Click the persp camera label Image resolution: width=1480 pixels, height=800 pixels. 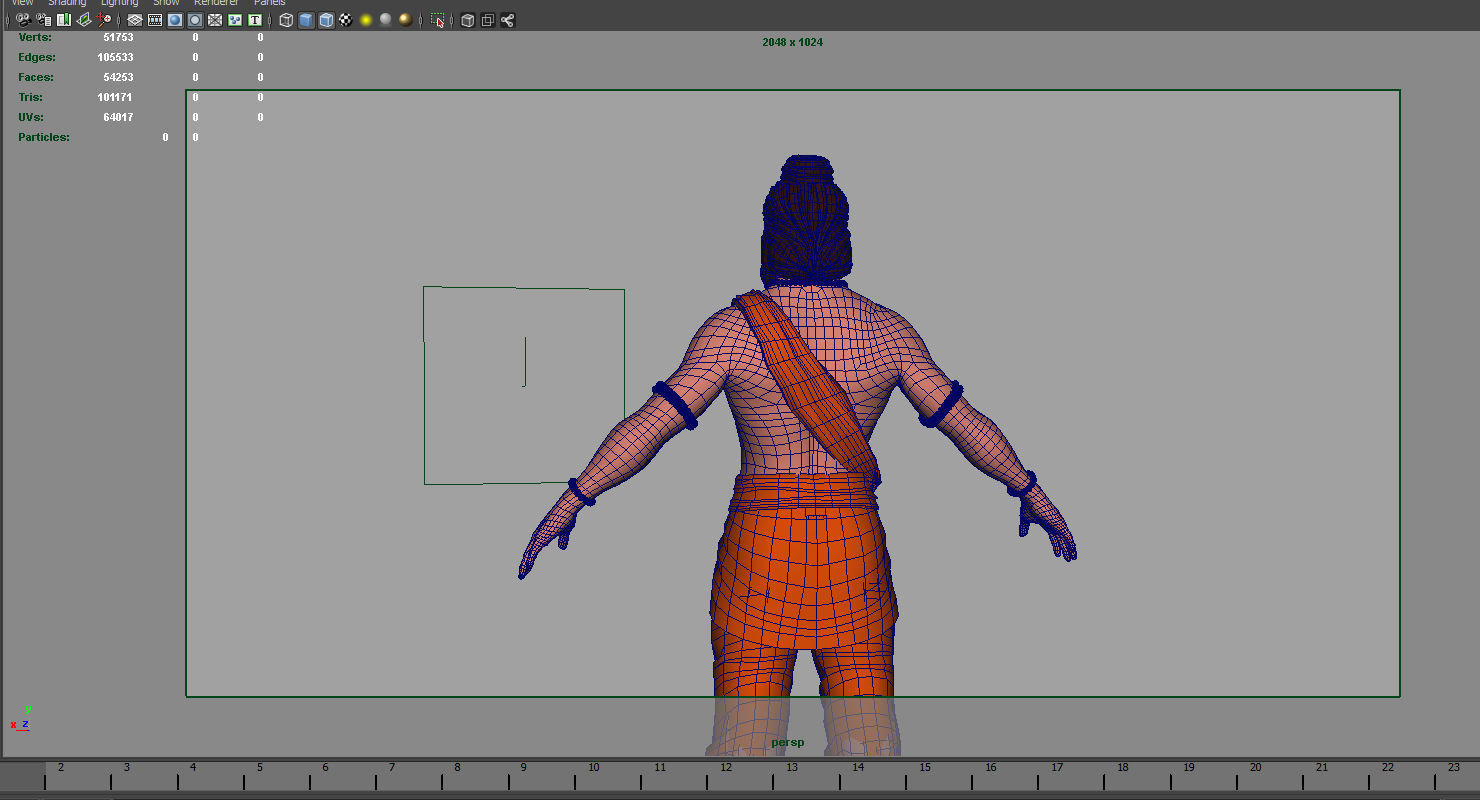(787, 742)
